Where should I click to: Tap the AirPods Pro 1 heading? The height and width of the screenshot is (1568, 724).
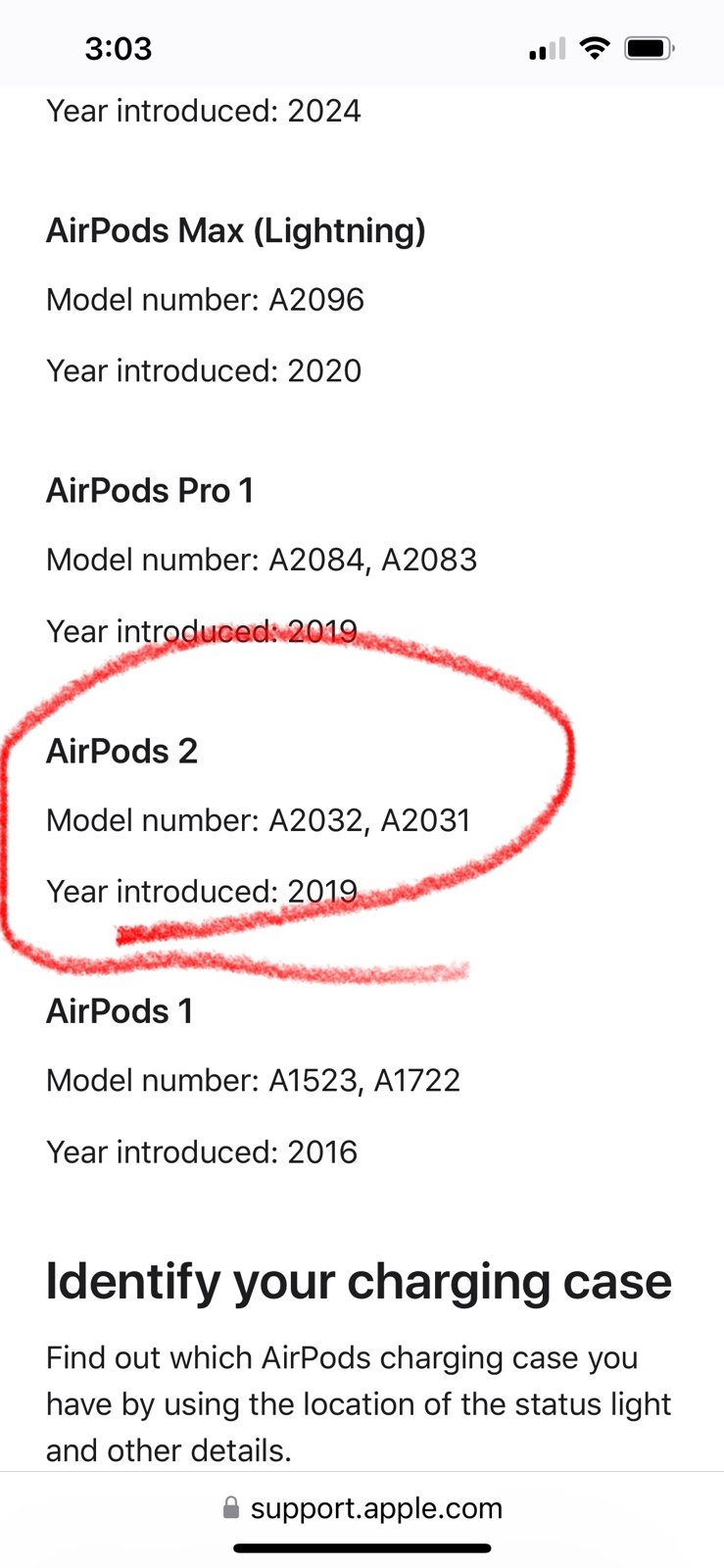(150, 490)
